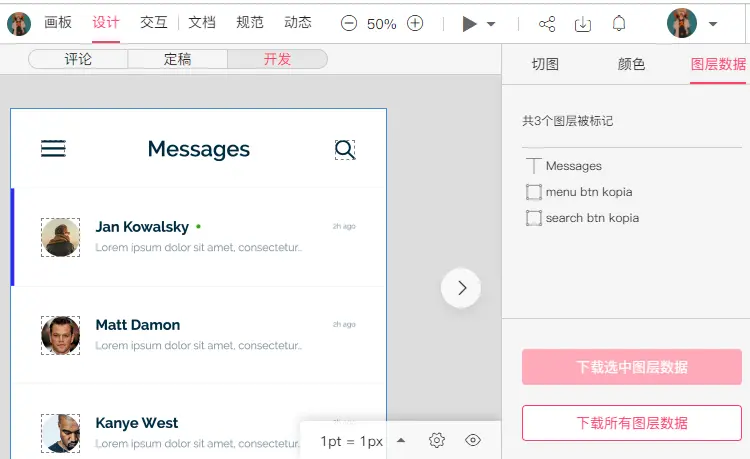The height and width of the screenshot is (459, 750).
Task: Switch to 定稿 mode
Action: (x=177, y=59)
